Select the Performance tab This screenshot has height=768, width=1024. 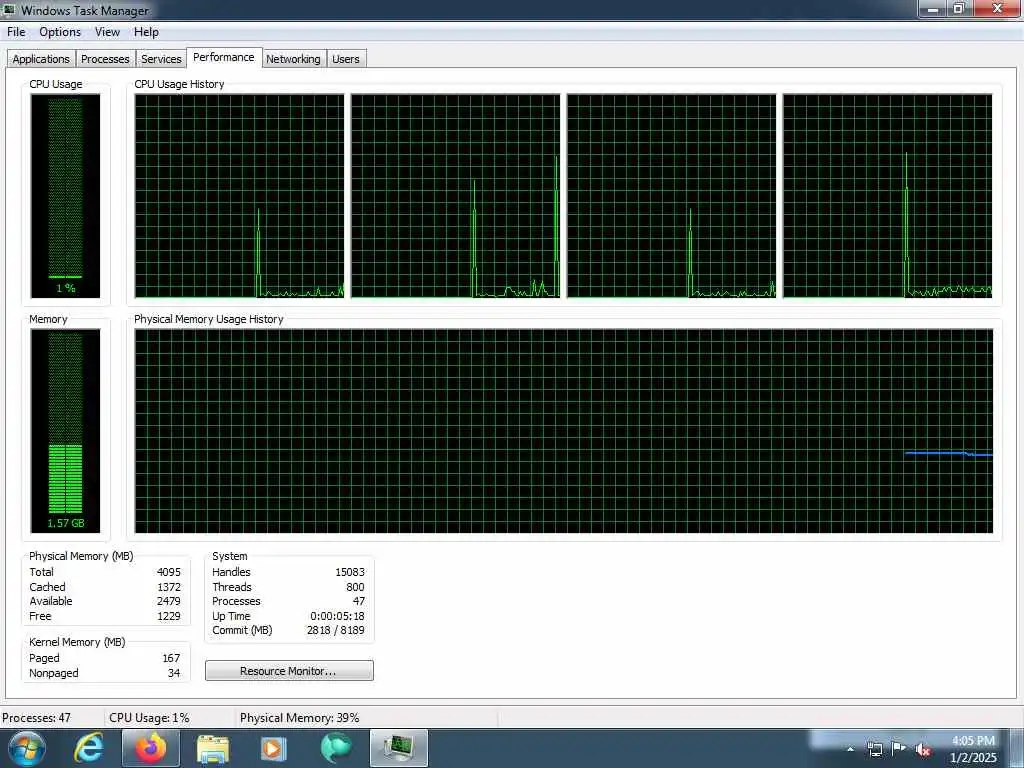(x=224, y=57)
